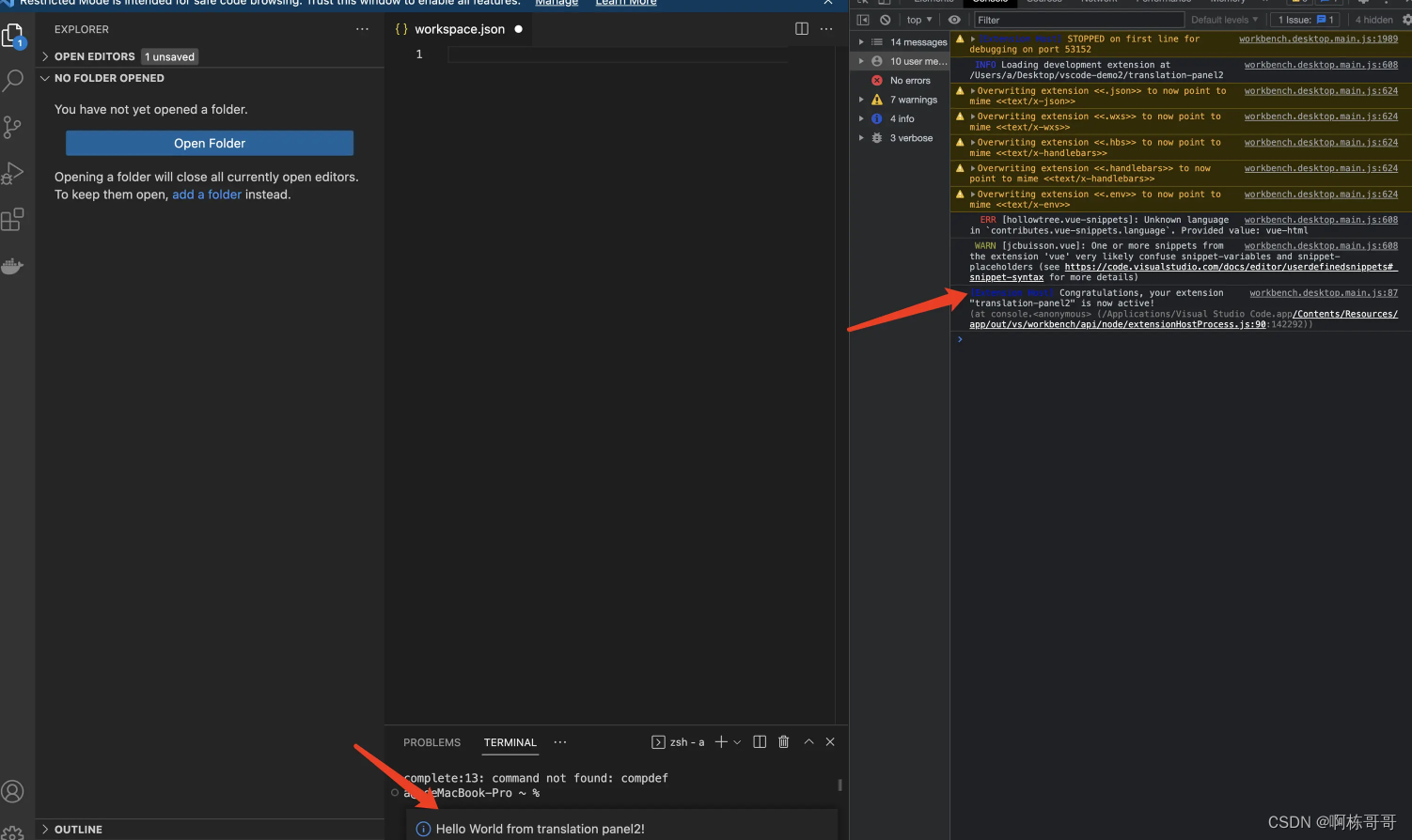Viewport: 1412px width, 840px height.
Task: Open the Explorer view in activity bar
Action: [13, 36]
